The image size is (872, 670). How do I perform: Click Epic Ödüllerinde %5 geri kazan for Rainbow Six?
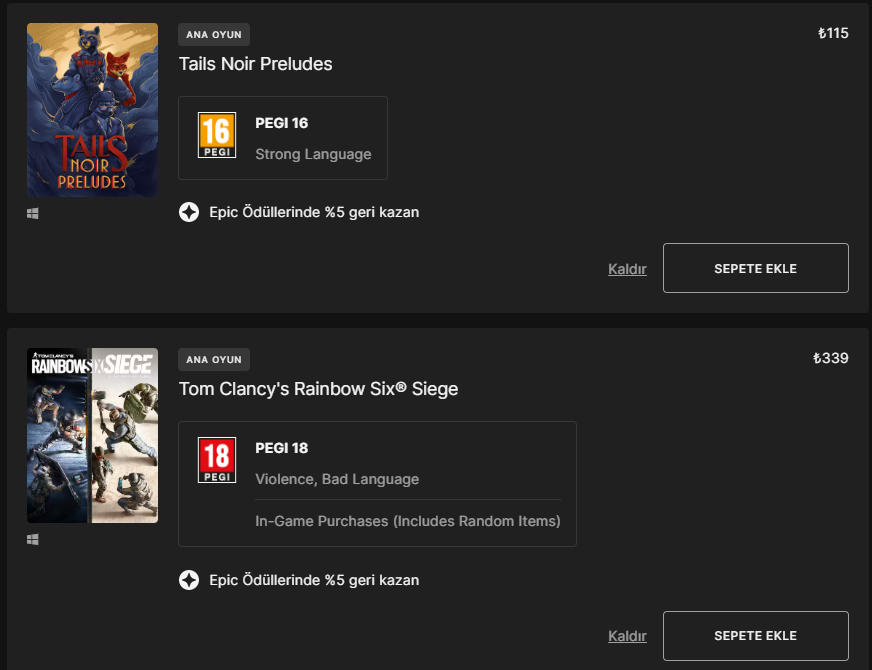tap(313, 580)
